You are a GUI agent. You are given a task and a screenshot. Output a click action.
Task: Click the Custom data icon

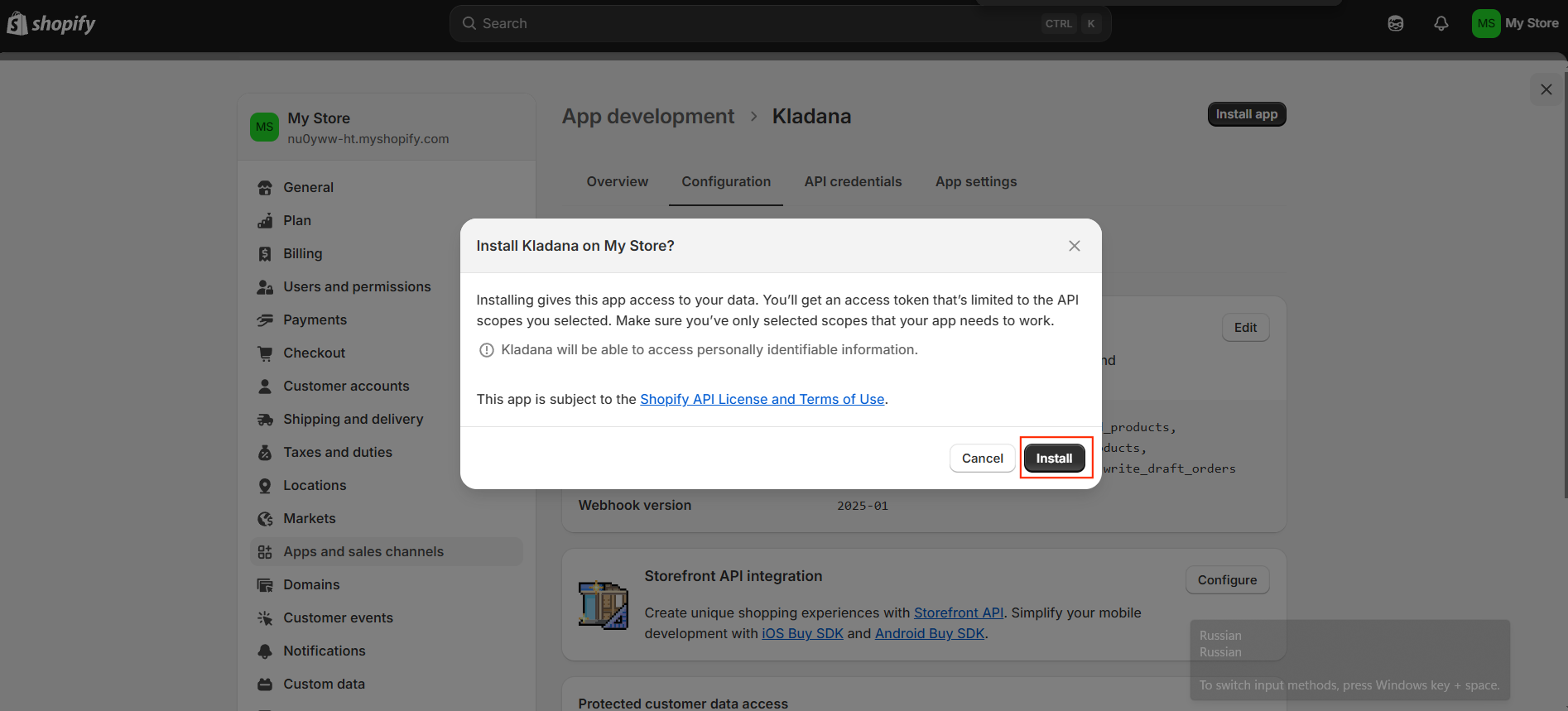265,685
